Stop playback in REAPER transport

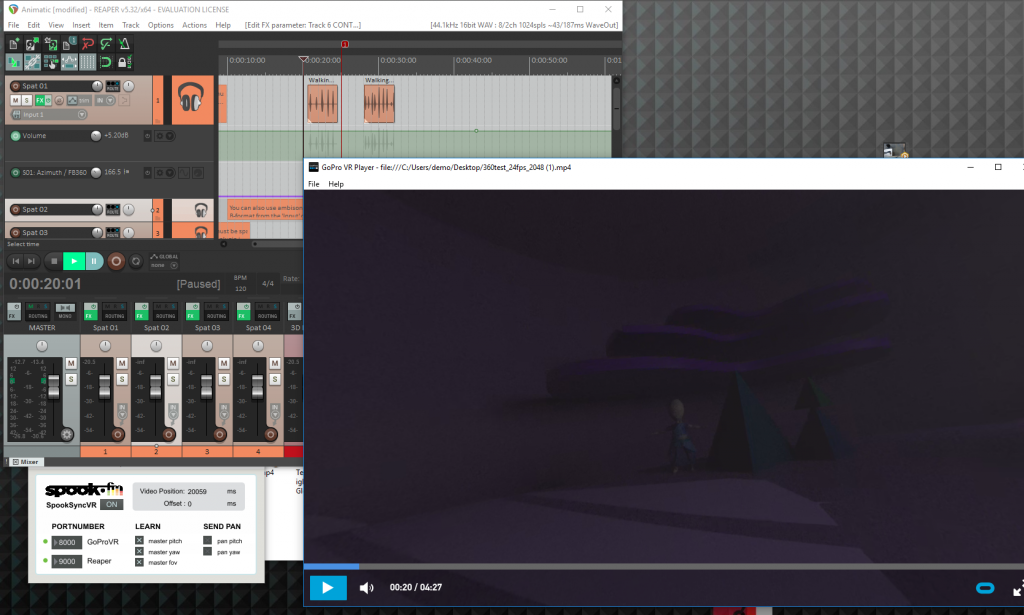pos(54,261)
